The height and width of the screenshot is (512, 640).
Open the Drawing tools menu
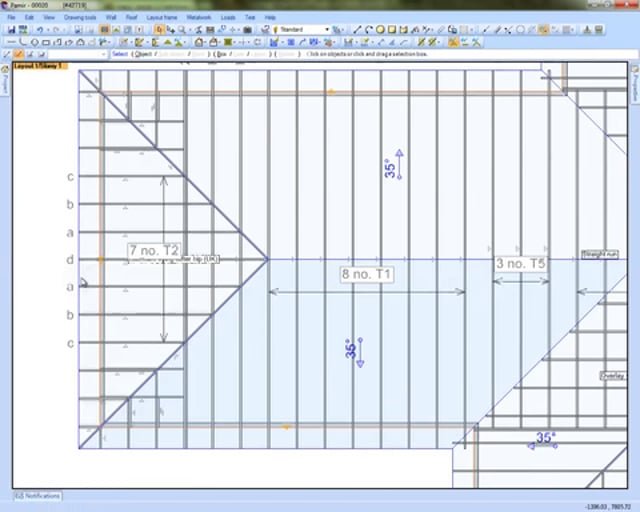80,18
